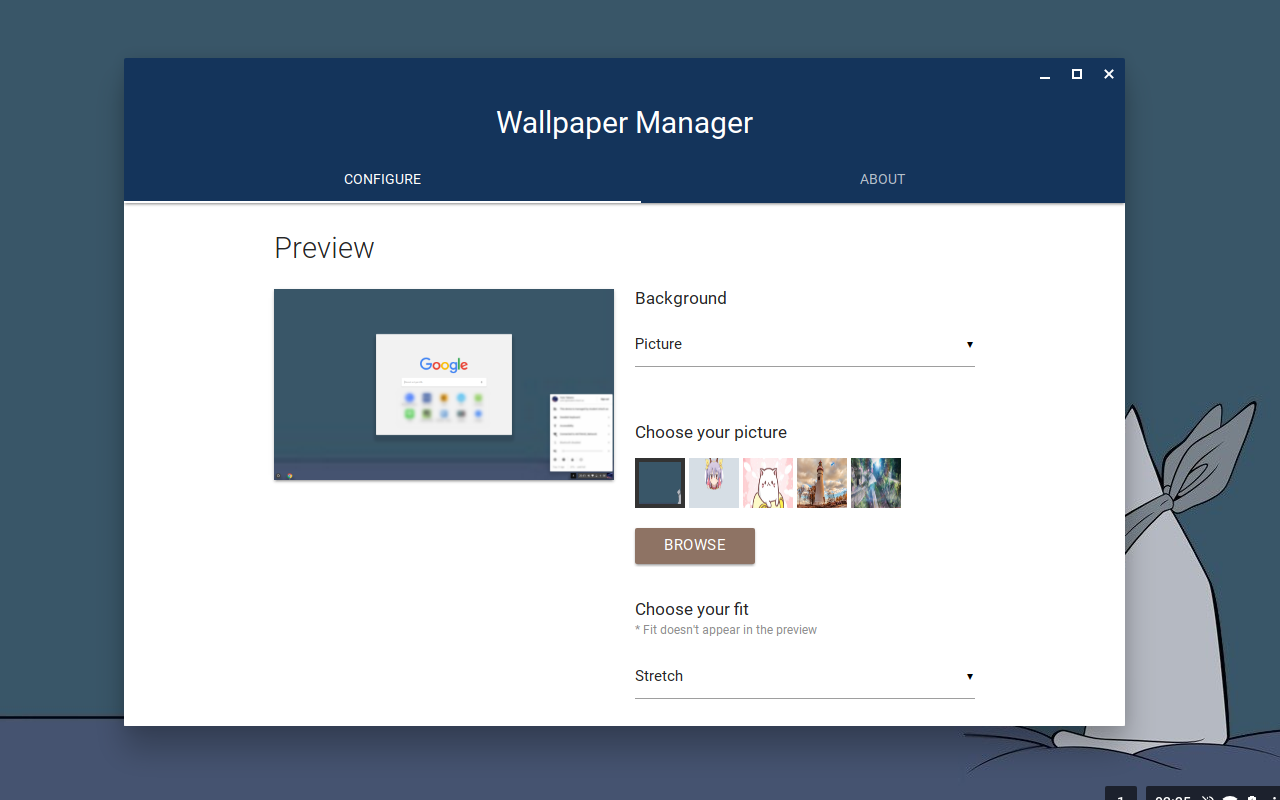Select the white cat on pink thumbnail

[x=768, y=483]
